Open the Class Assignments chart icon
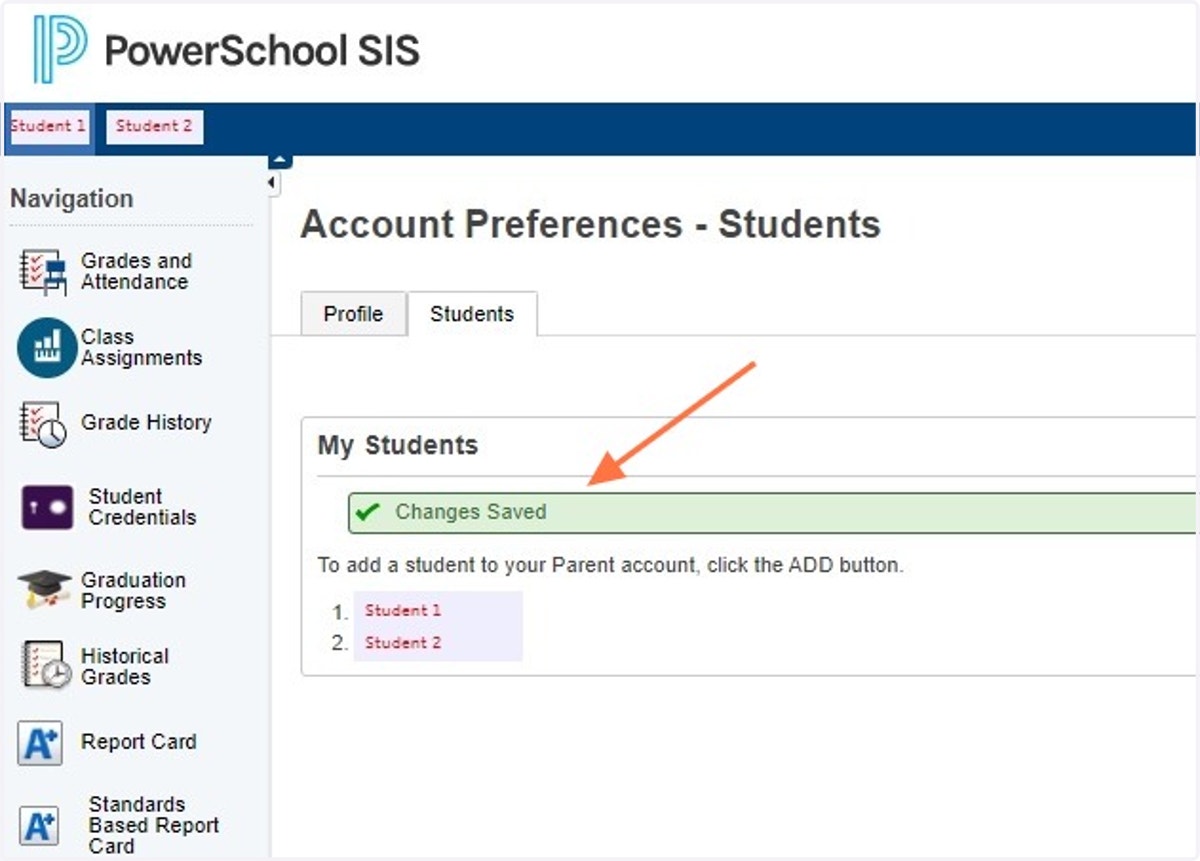This screenshot has height=861, width=1200. [x=46, y=348]
